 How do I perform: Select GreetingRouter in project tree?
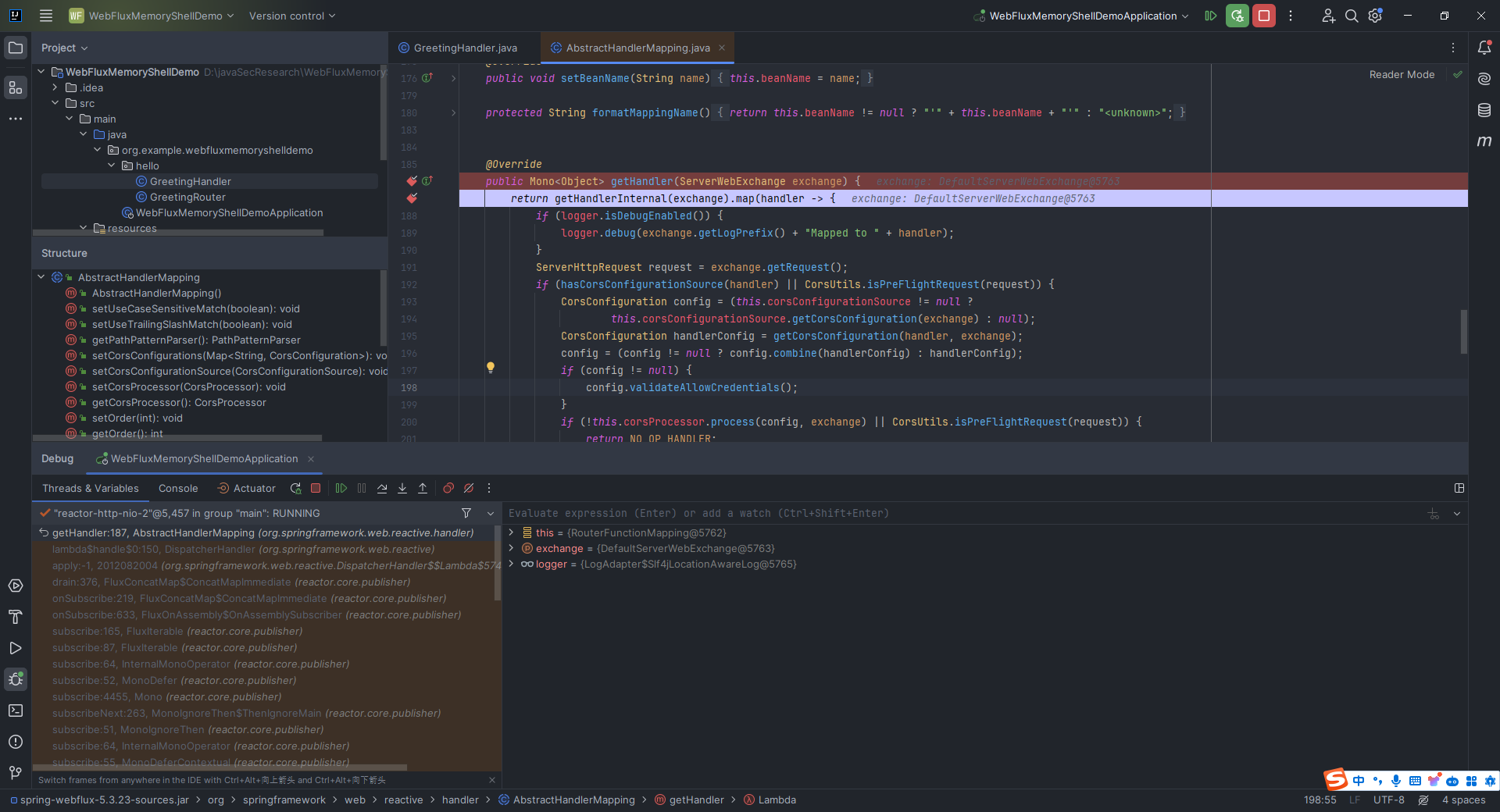(187, 197)
